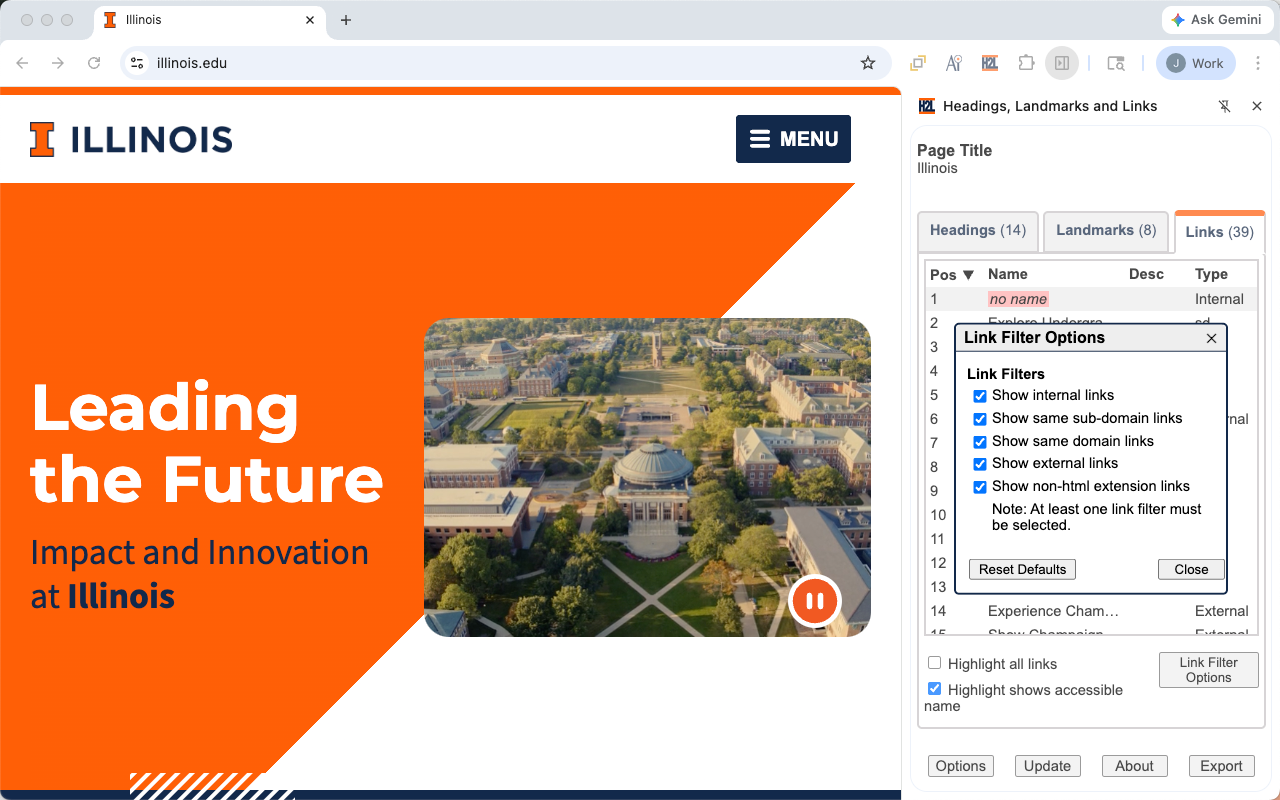Open the Extensions puzzle-piece menu
The height and width of the screenshot is (800, 1280).
[x=1026, y=63]
